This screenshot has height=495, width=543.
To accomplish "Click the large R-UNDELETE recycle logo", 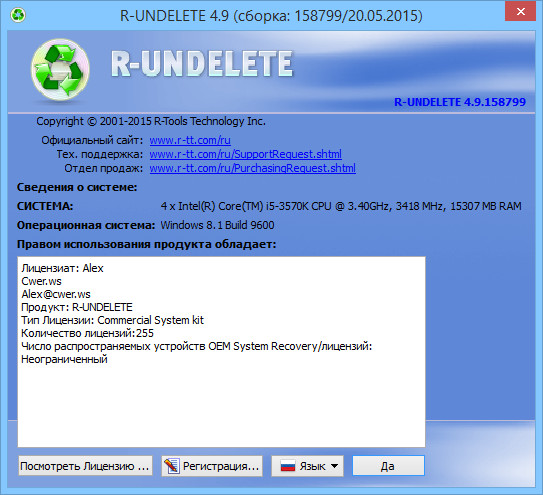I will coord(60,70).
